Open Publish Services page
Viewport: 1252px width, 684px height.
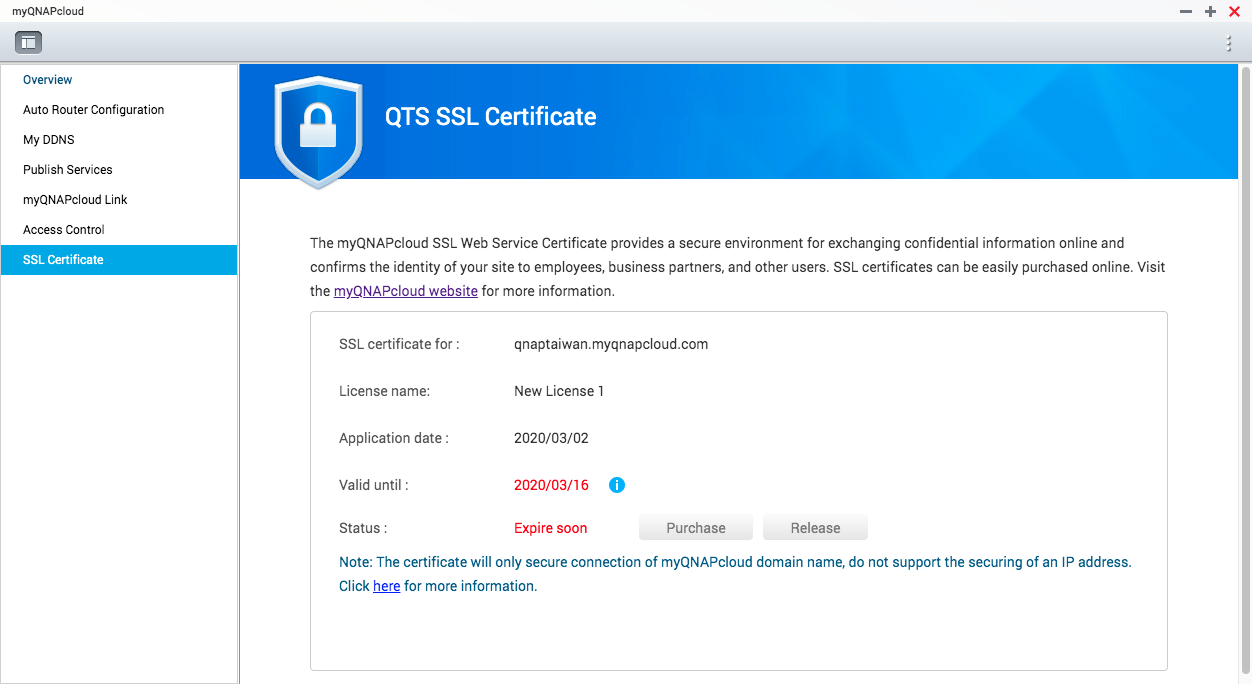click(68, 170)
